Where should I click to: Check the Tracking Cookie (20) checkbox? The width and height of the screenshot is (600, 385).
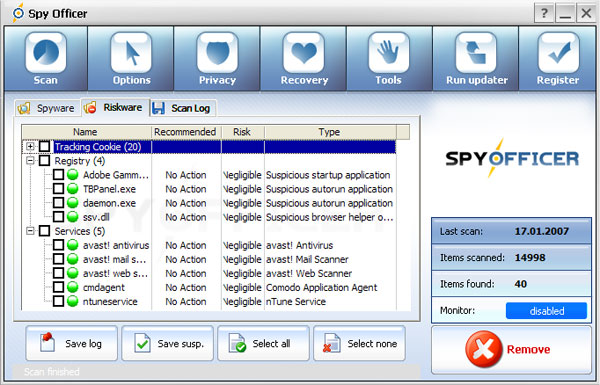pos(44,146)
